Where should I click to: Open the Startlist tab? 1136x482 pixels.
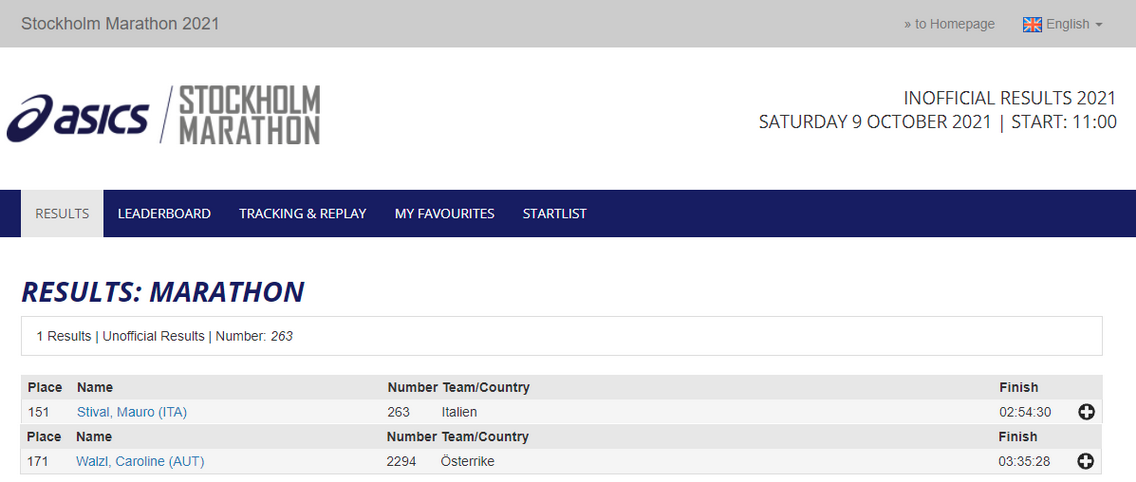[x=555, y=214]
